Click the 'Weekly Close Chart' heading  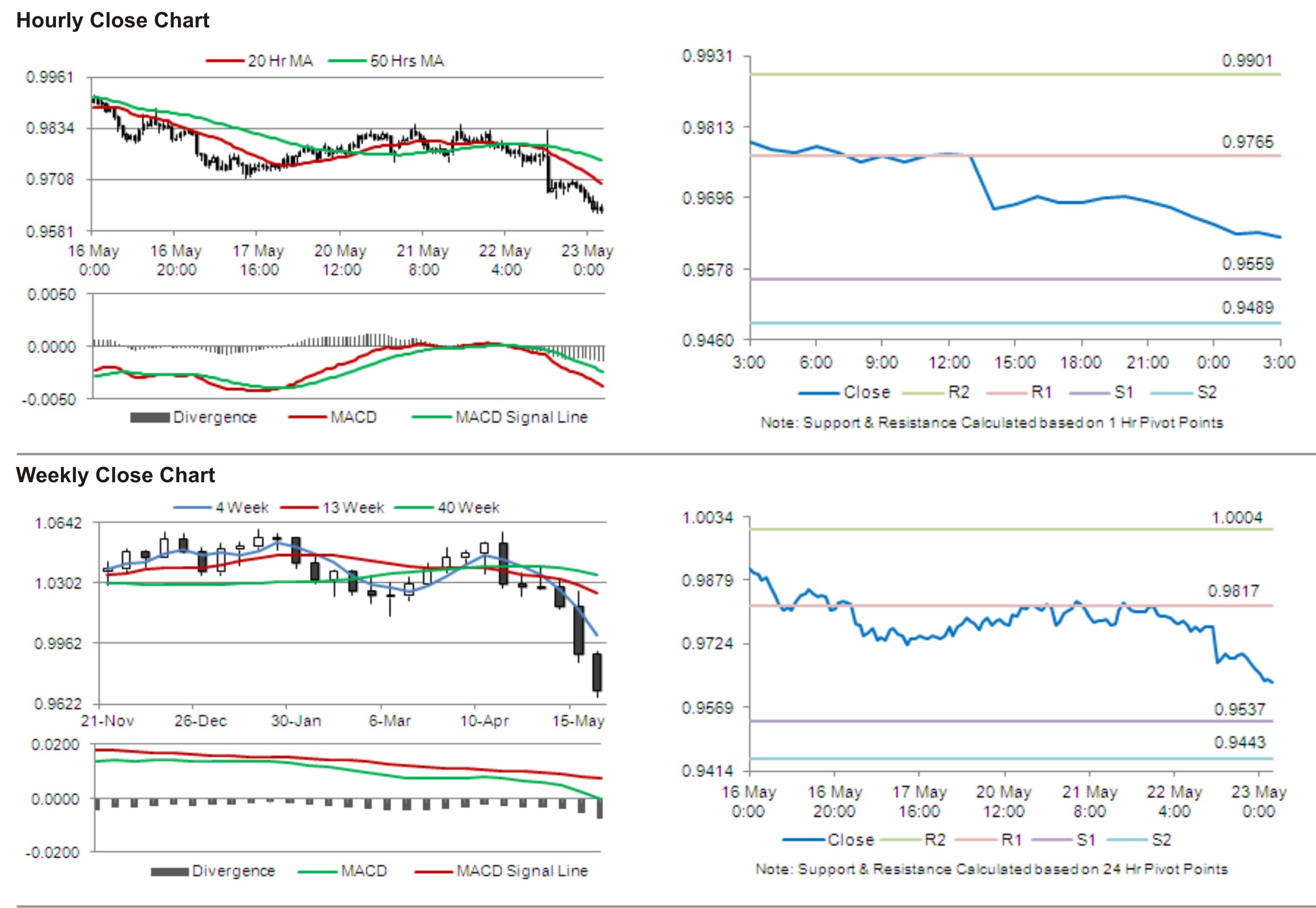(115, 475)
